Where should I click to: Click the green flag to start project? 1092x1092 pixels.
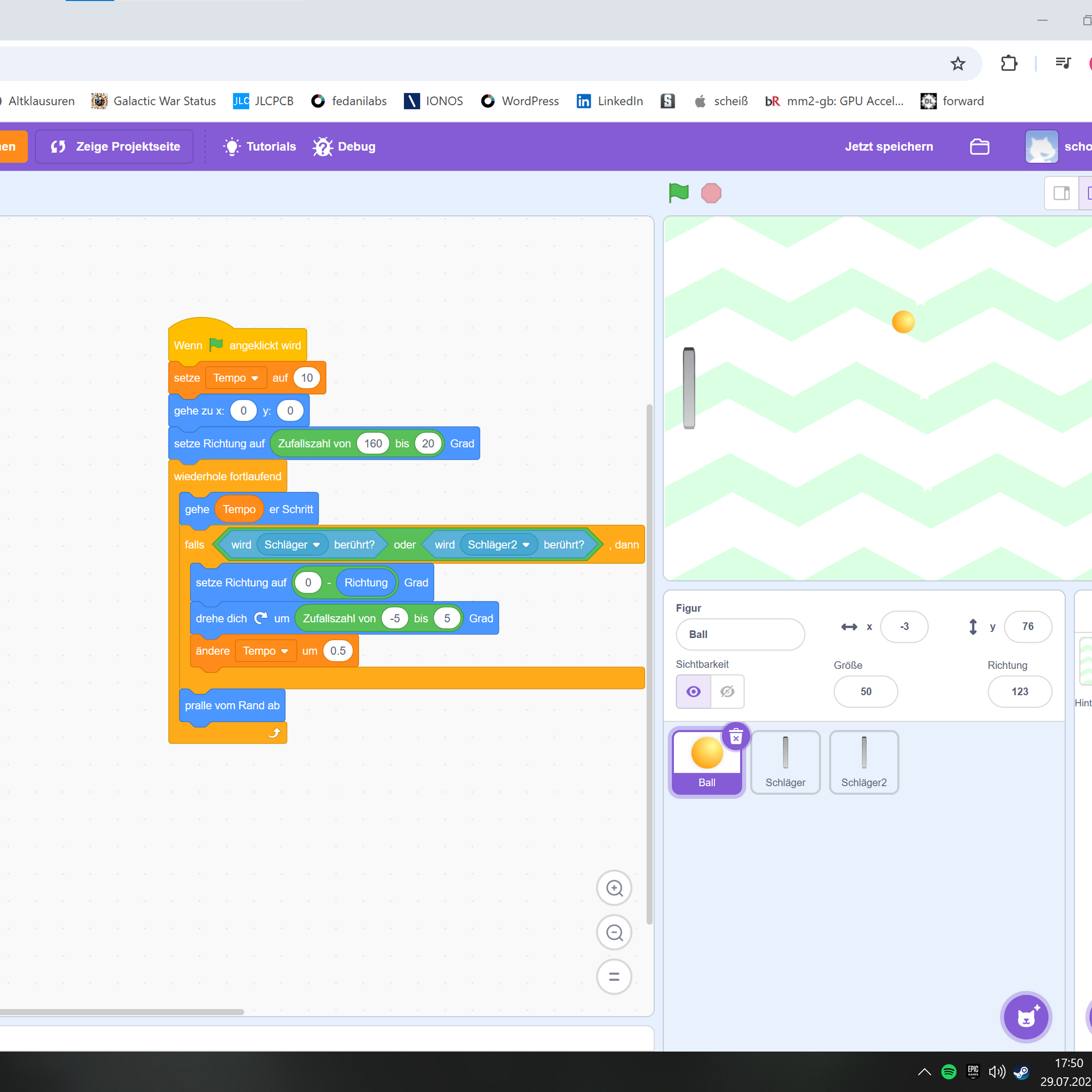click(678, 192)
